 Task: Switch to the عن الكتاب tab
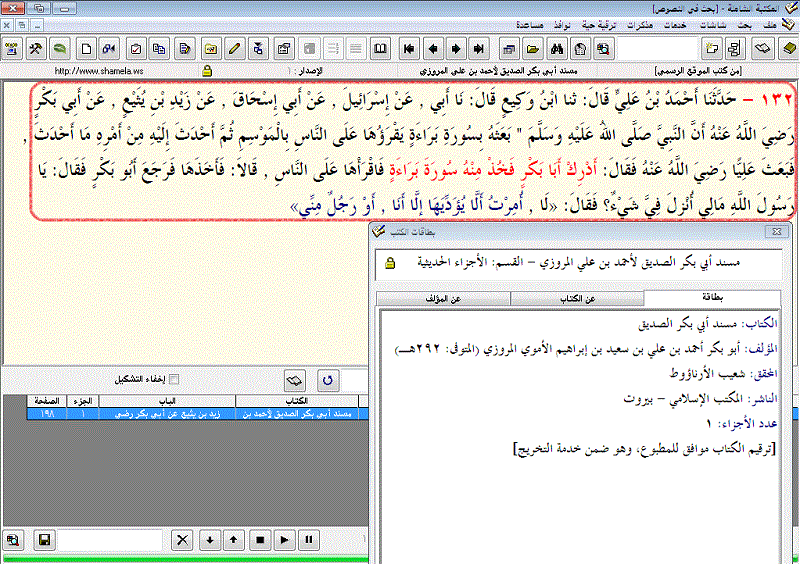click(x=577, y=299)
